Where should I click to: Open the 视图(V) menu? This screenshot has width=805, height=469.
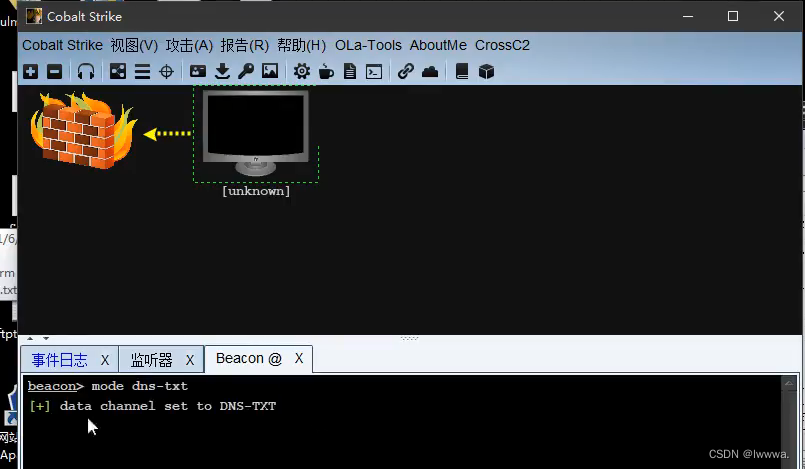coord(134,45)
